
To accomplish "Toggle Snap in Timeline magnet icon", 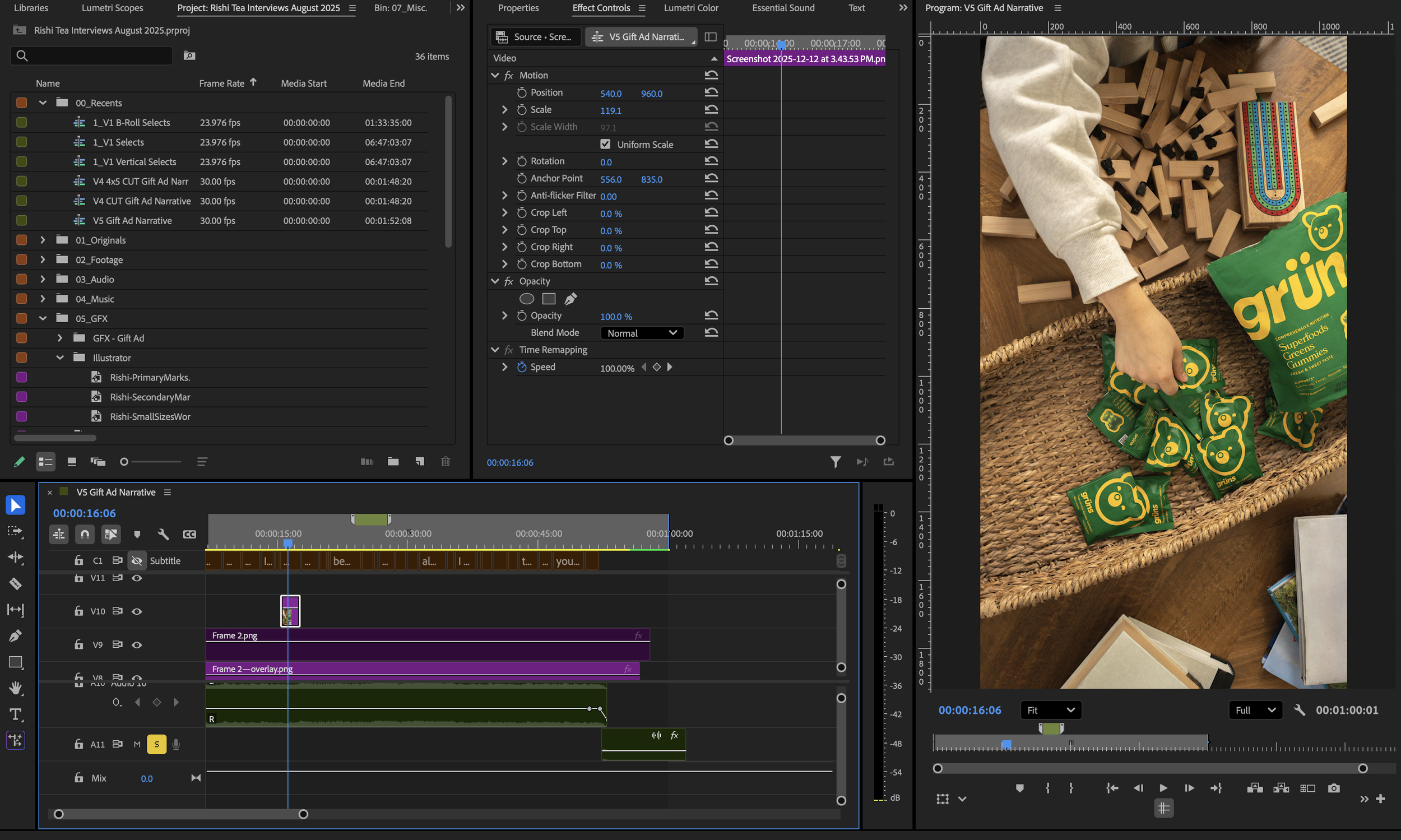I will coord(85,534).
